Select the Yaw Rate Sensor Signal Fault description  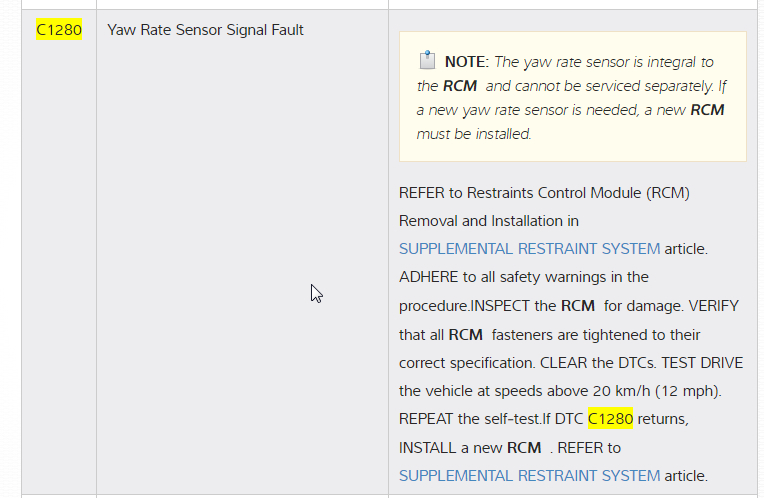pos(205,30)
